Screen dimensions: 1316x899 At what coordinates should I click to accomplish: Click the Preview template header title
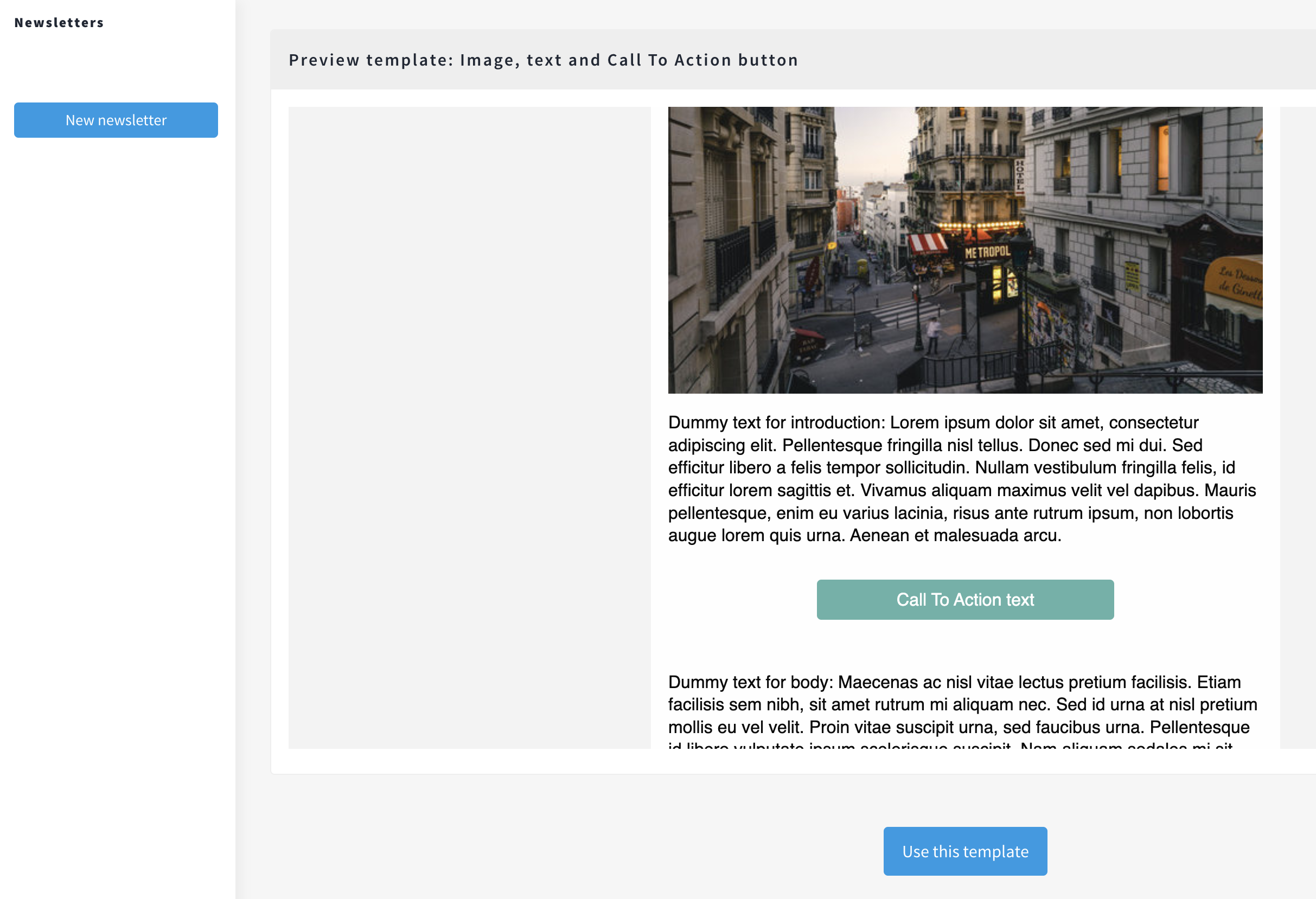click(x=543, y=60)
